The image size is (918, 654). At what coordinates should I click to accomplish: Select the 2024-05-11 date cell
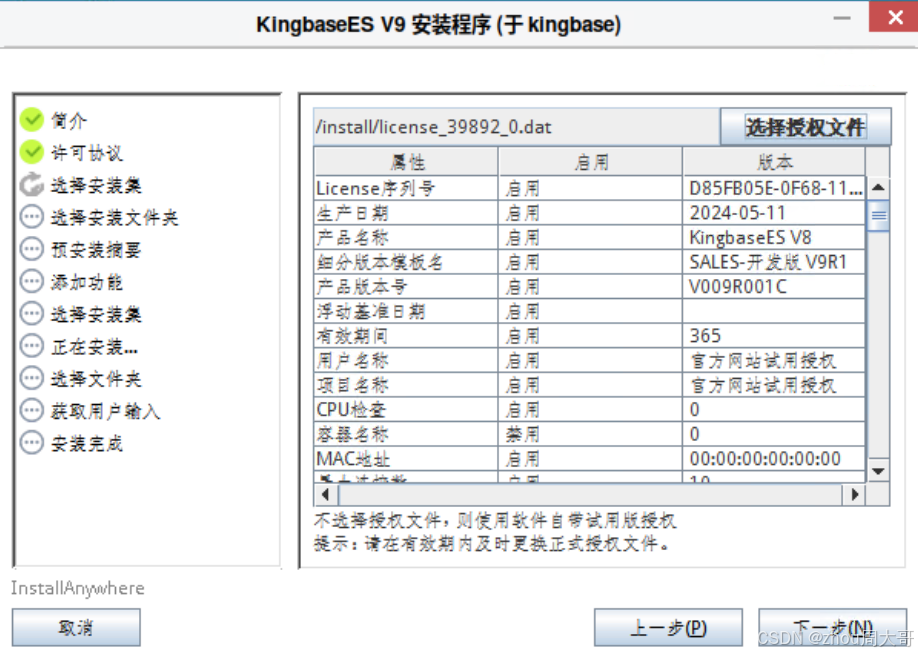[x=774, y=213]
